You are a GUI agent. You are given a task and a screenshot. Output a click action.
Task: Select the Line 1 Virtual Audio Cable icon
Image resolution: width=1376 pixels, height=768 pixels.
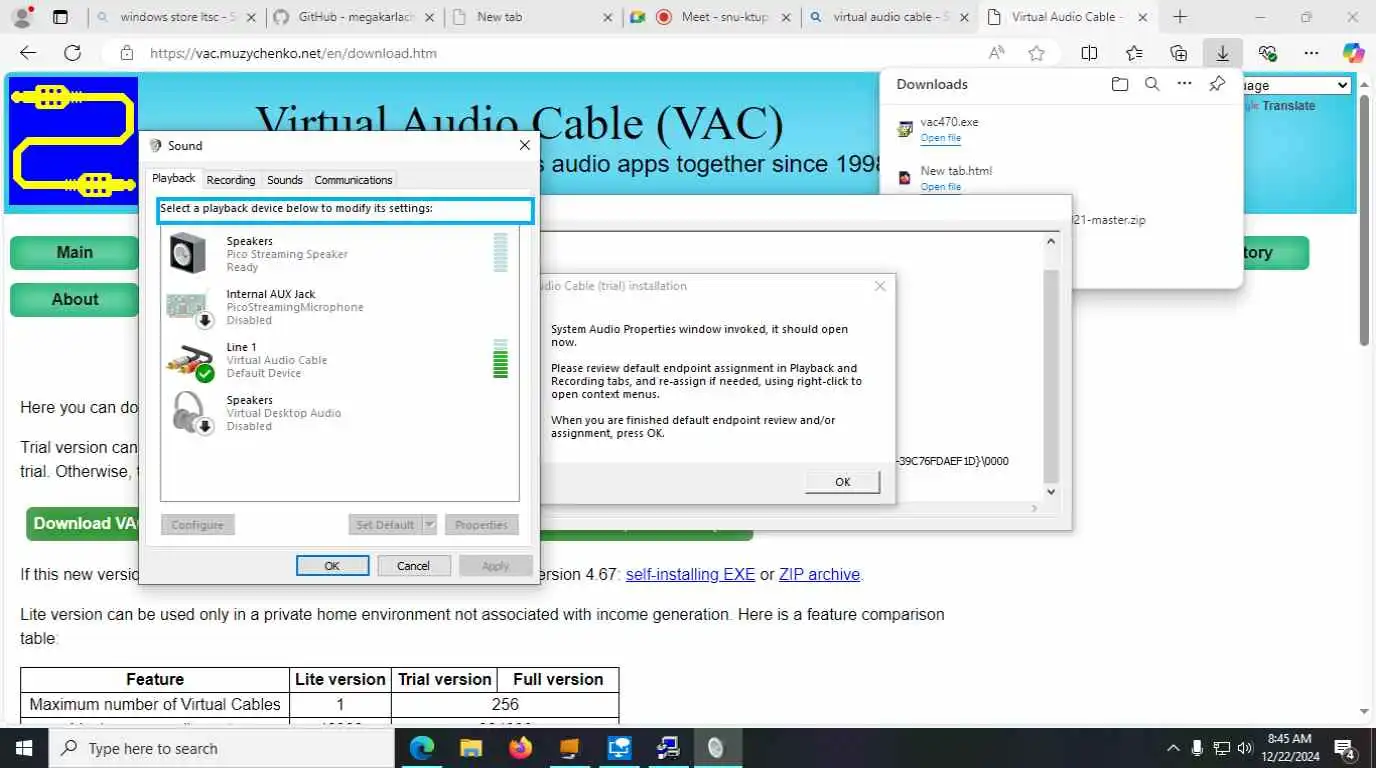[190, 360]
